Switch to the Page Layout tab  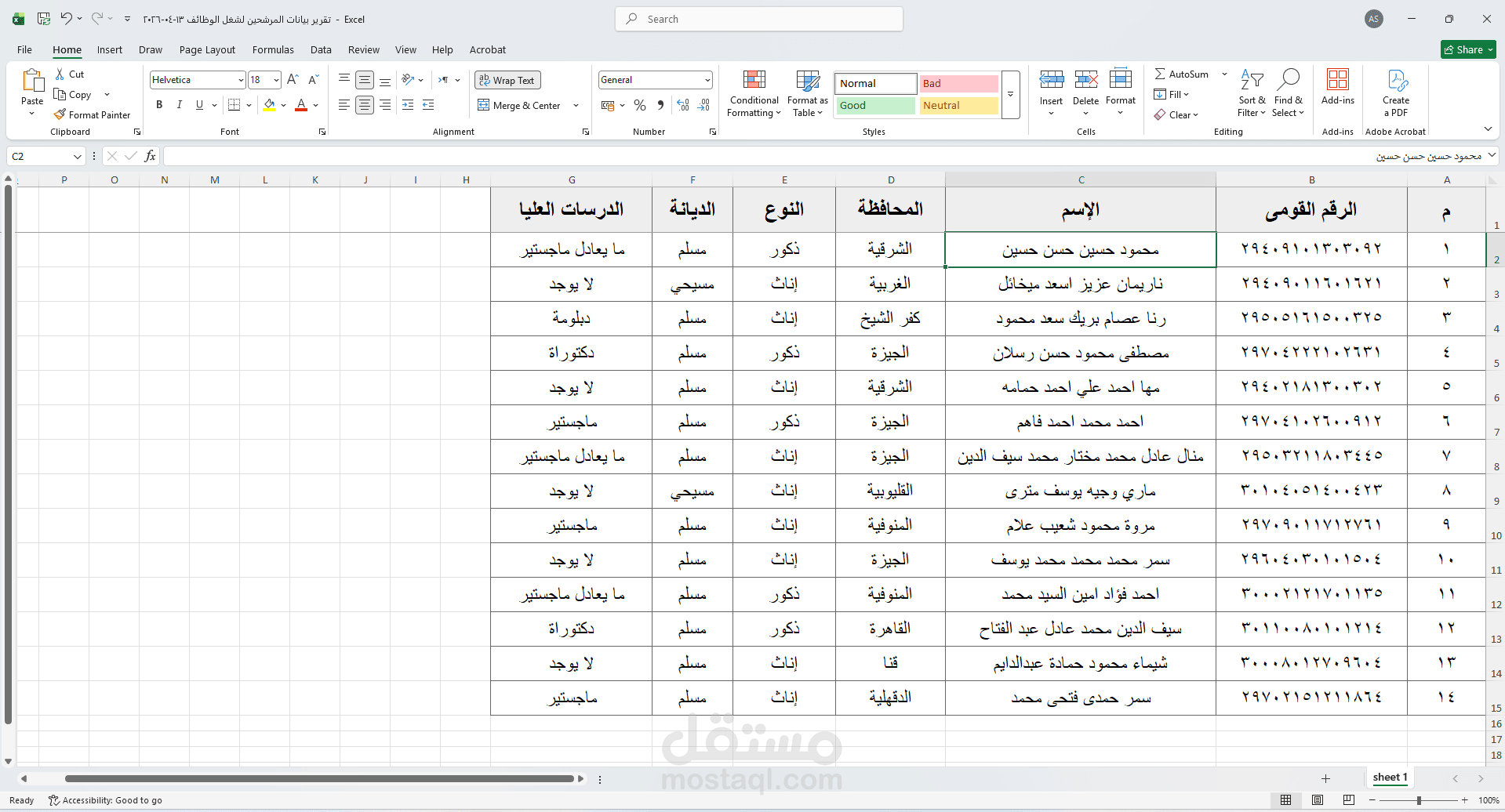tap(207, 49)
